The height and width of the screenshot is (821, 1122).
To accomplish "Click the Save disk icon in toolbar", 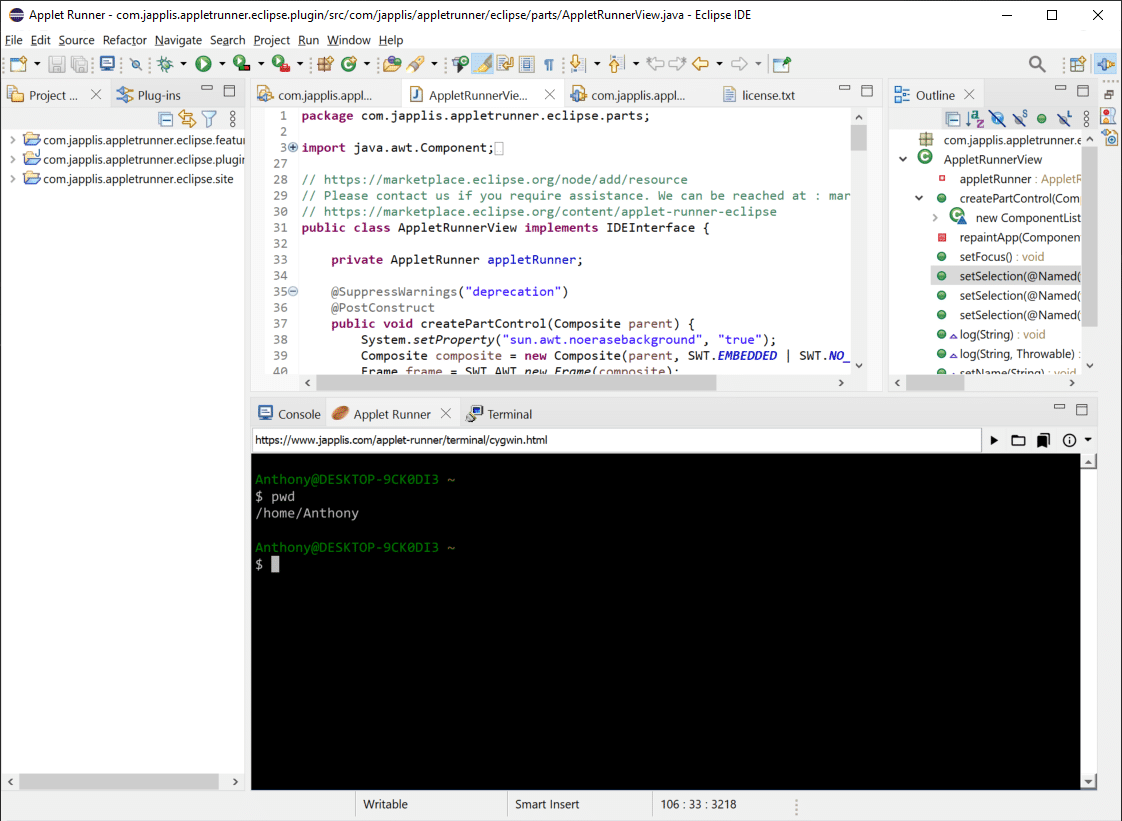I will pos(56,64).
